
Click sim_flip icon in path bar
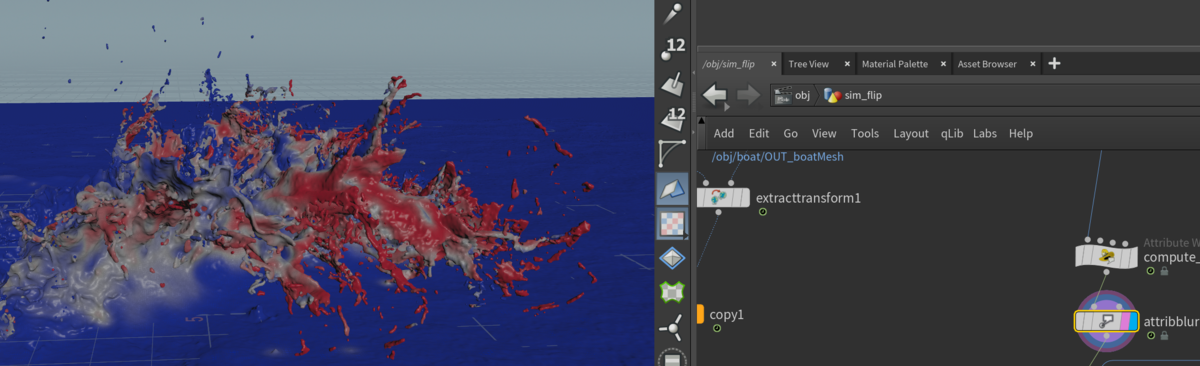[x=832, y=95]
